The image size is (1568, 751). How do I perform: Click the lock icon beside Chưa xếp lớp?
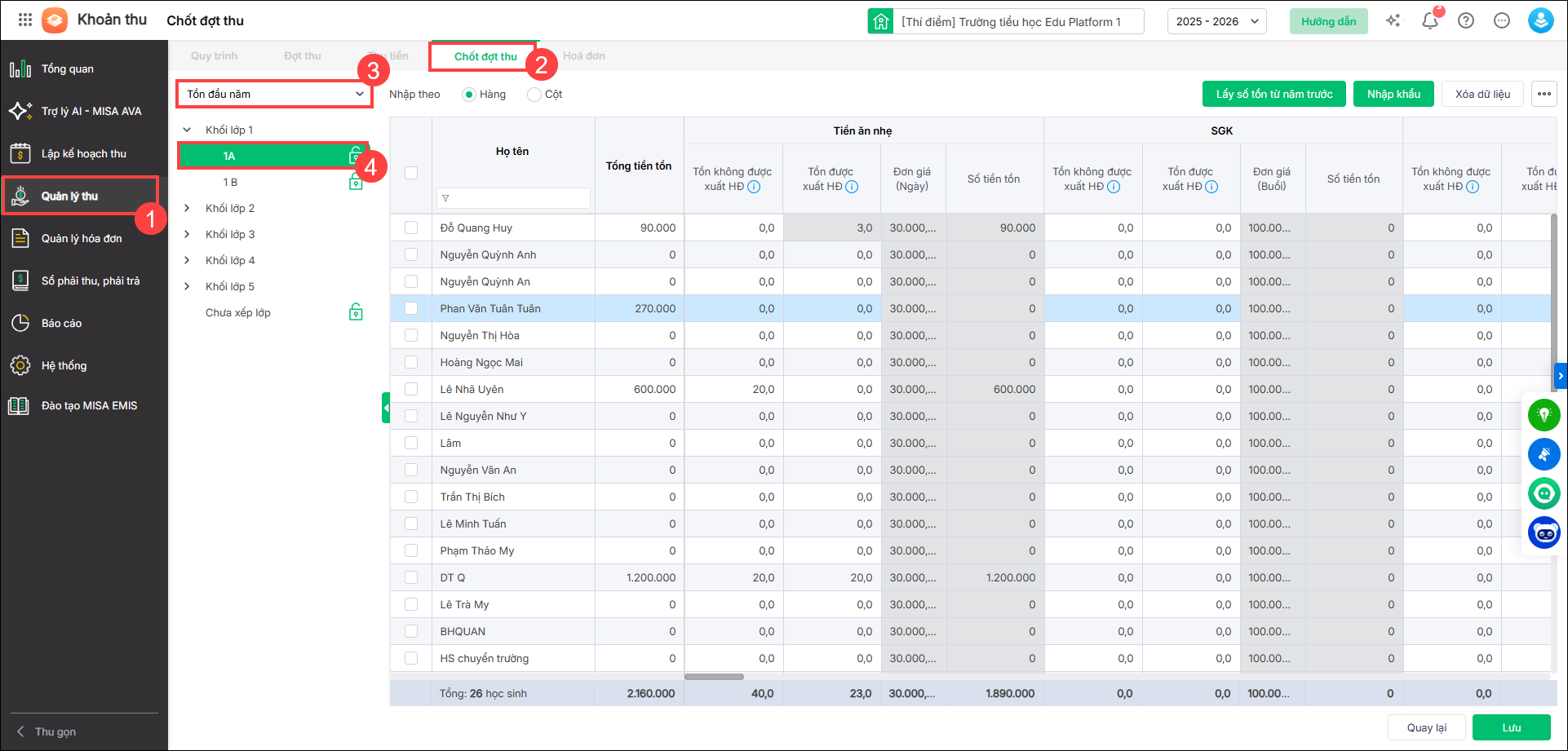pos(356,312)
